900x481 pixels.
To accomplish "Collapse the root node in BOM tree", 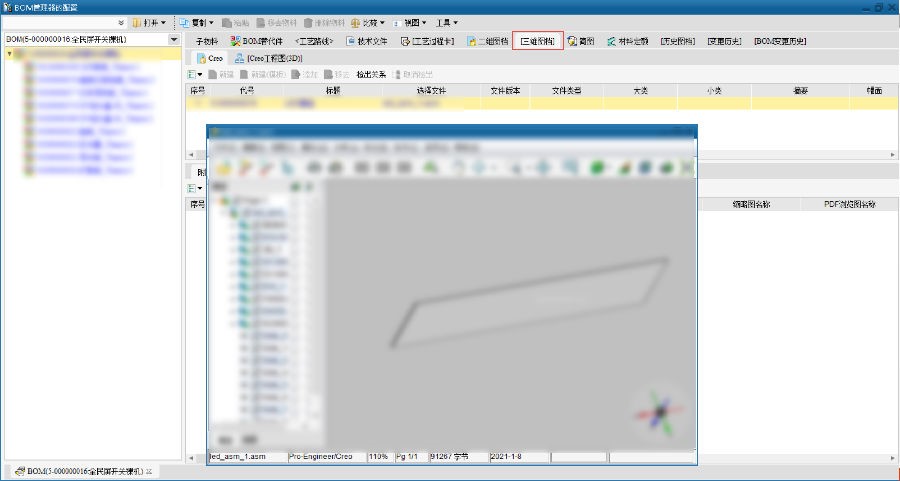I will tap(10, 54).
